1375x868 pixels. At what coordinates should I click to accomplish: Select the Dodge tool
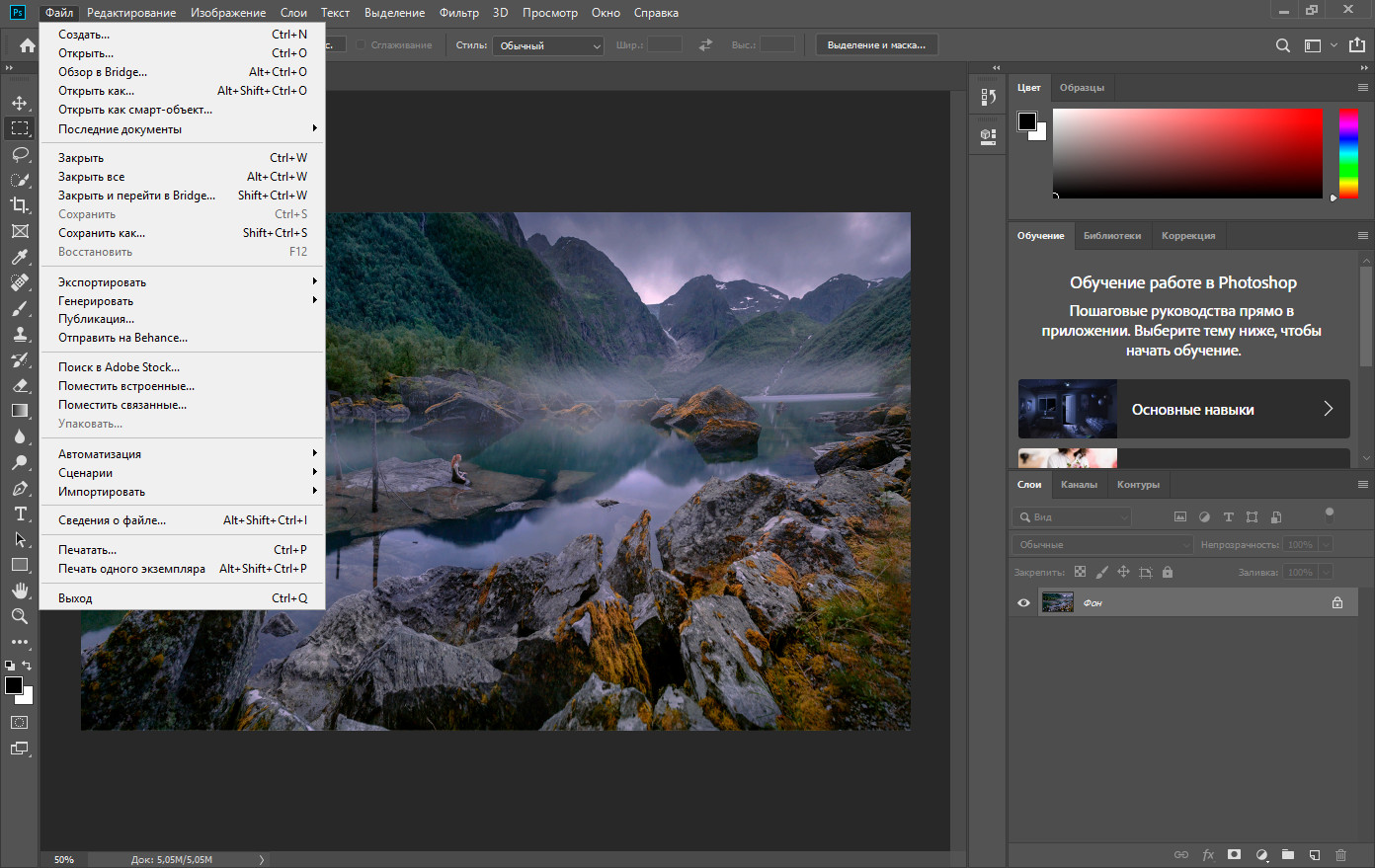click(x=20, y=462)
